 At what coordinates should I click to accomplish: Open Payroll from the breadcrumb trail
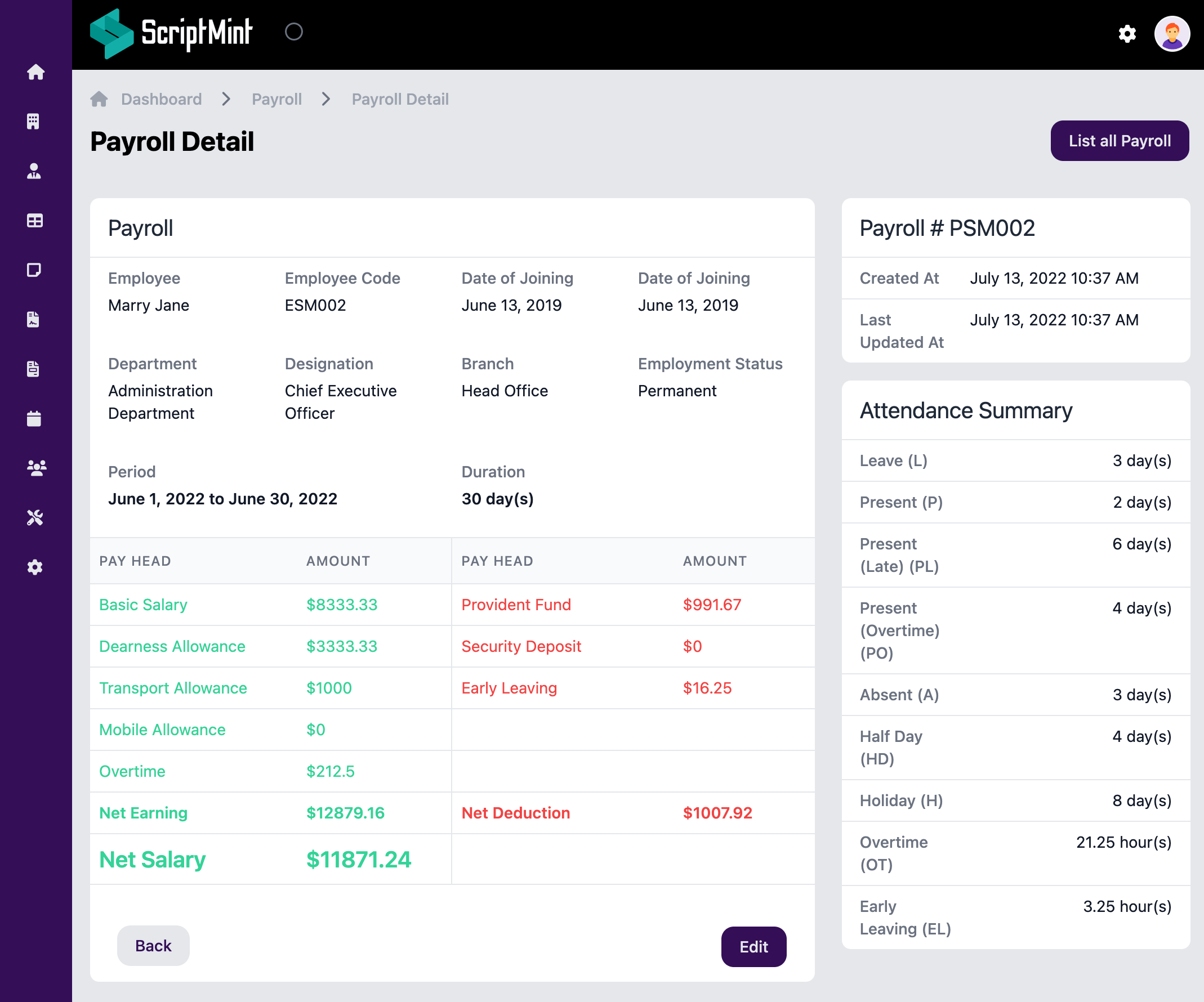tap(277, 99)
